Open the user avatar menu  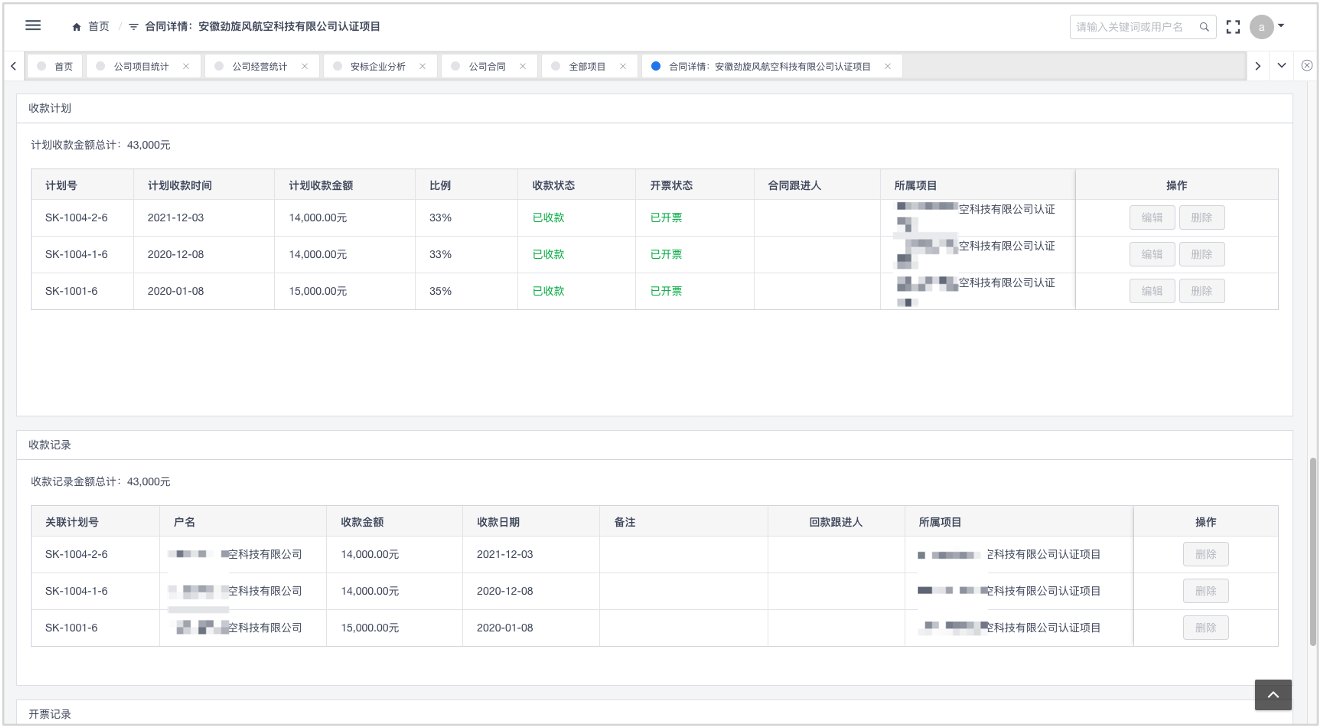point(1261,27)
